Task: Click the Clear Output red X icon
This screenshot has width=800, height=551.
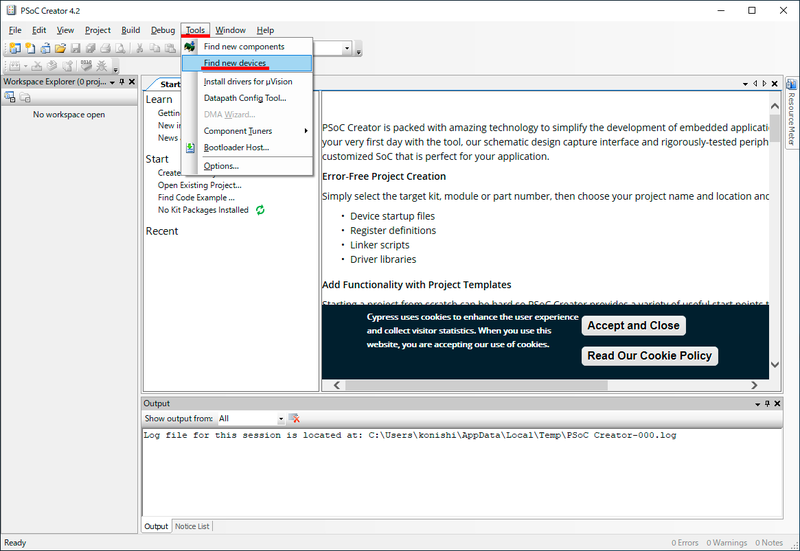Action: (294, 418)
